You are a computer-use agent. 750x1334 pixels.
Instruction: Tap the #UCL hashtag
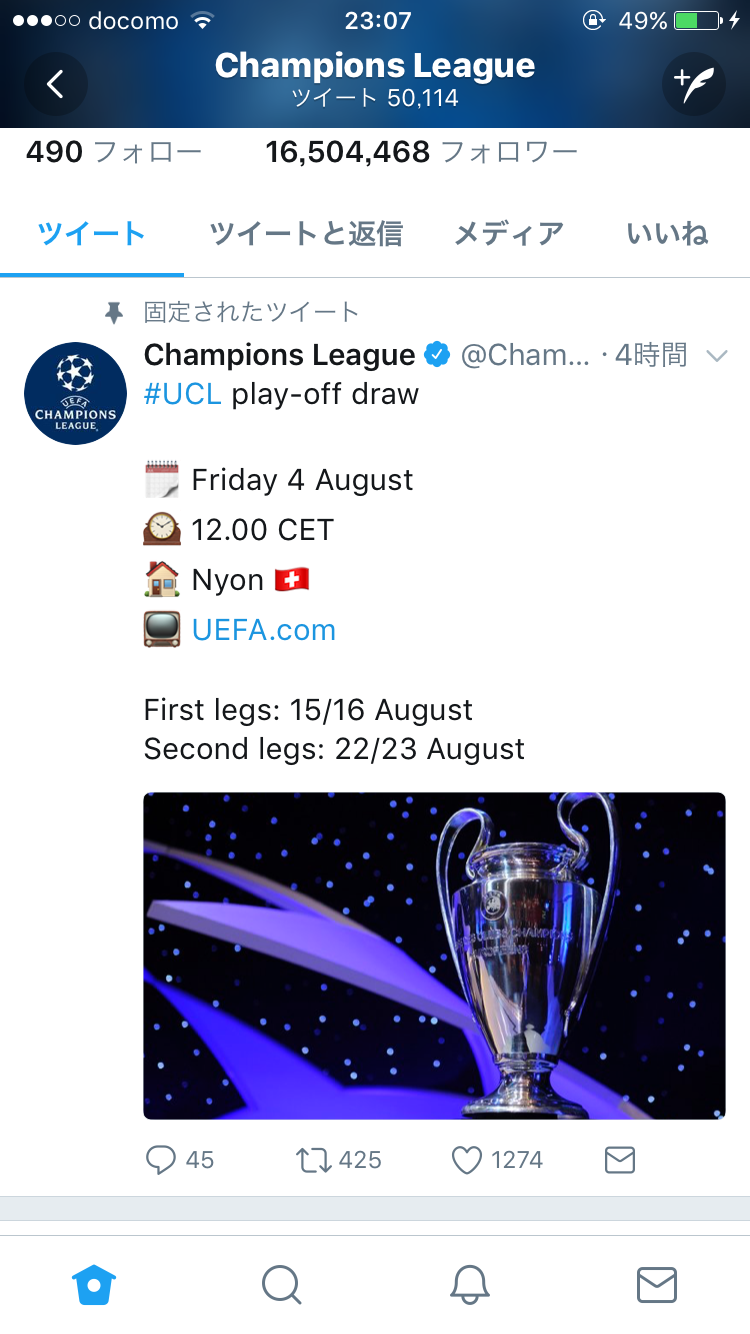183,394
